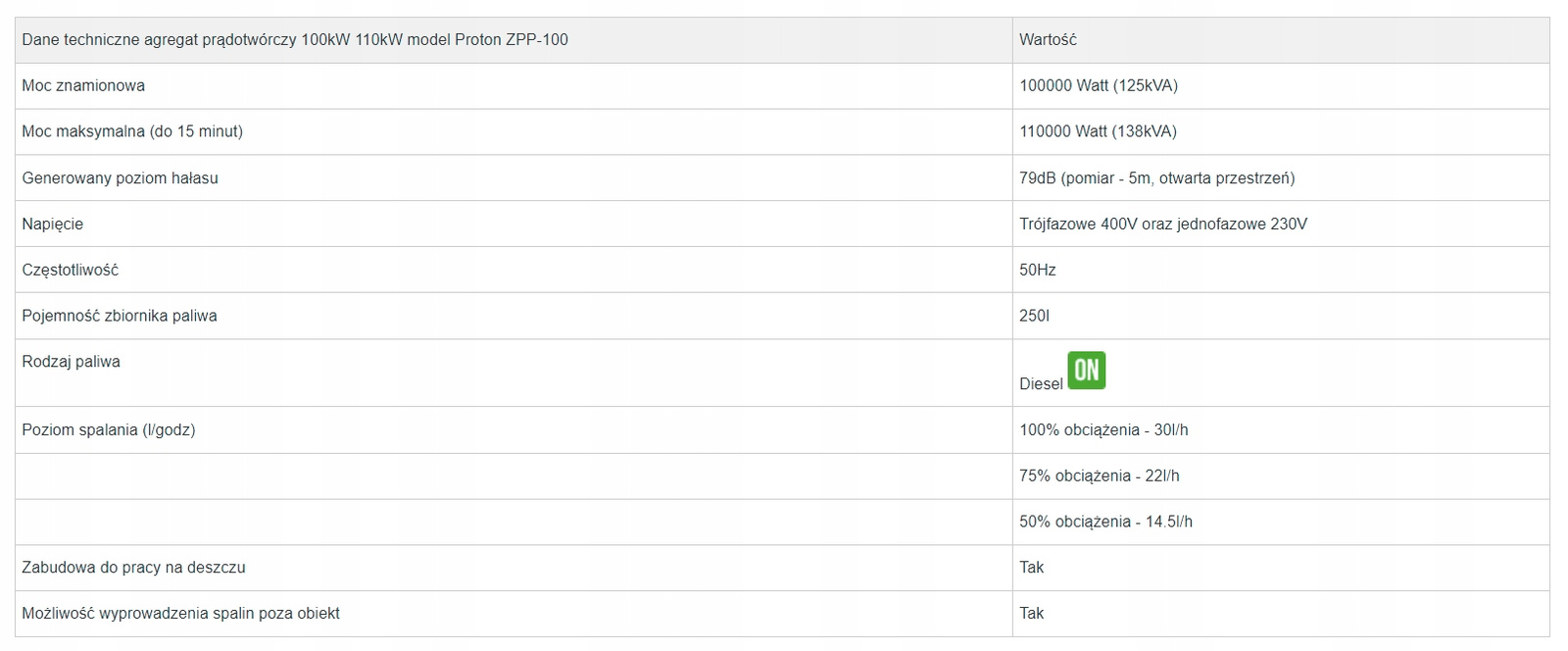Click the green ON diesel icon
Screen dimensions: 1568x651
(1086, 371)
